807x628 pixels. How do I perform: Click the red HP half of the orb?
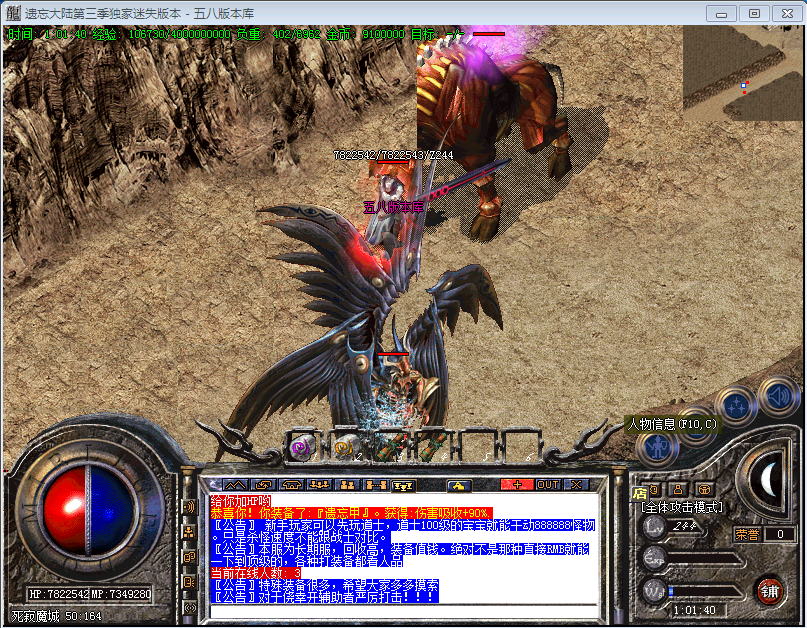coord(65,511)
